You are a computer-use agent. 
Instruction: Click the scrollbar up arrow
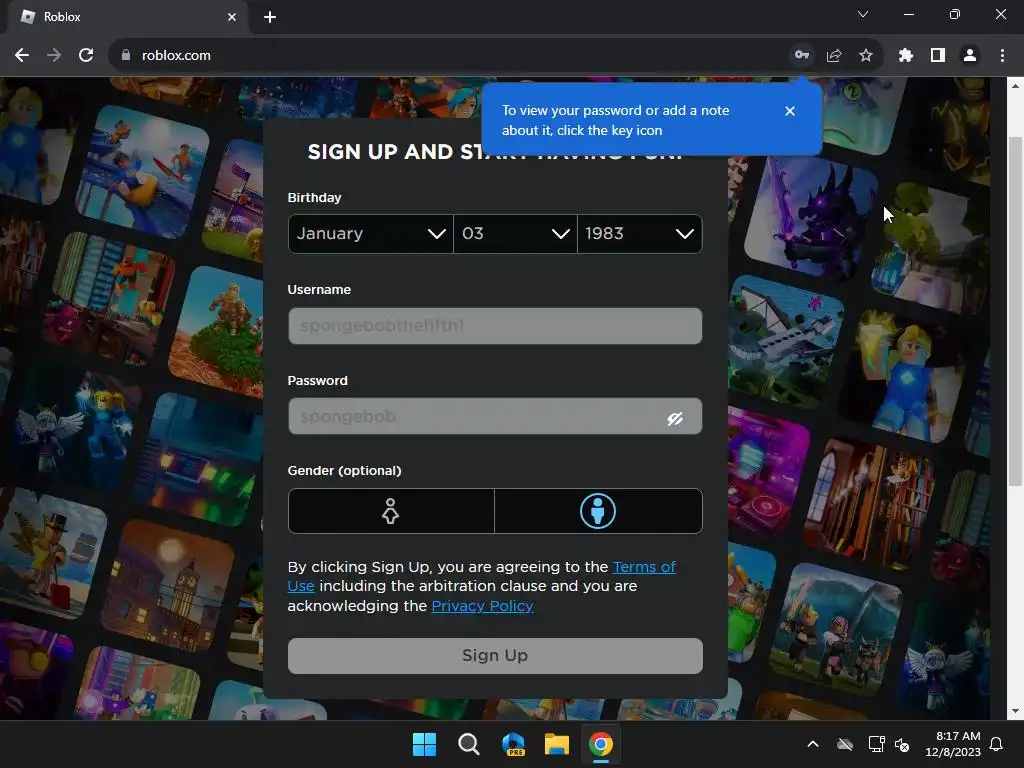coord(1015,86)
